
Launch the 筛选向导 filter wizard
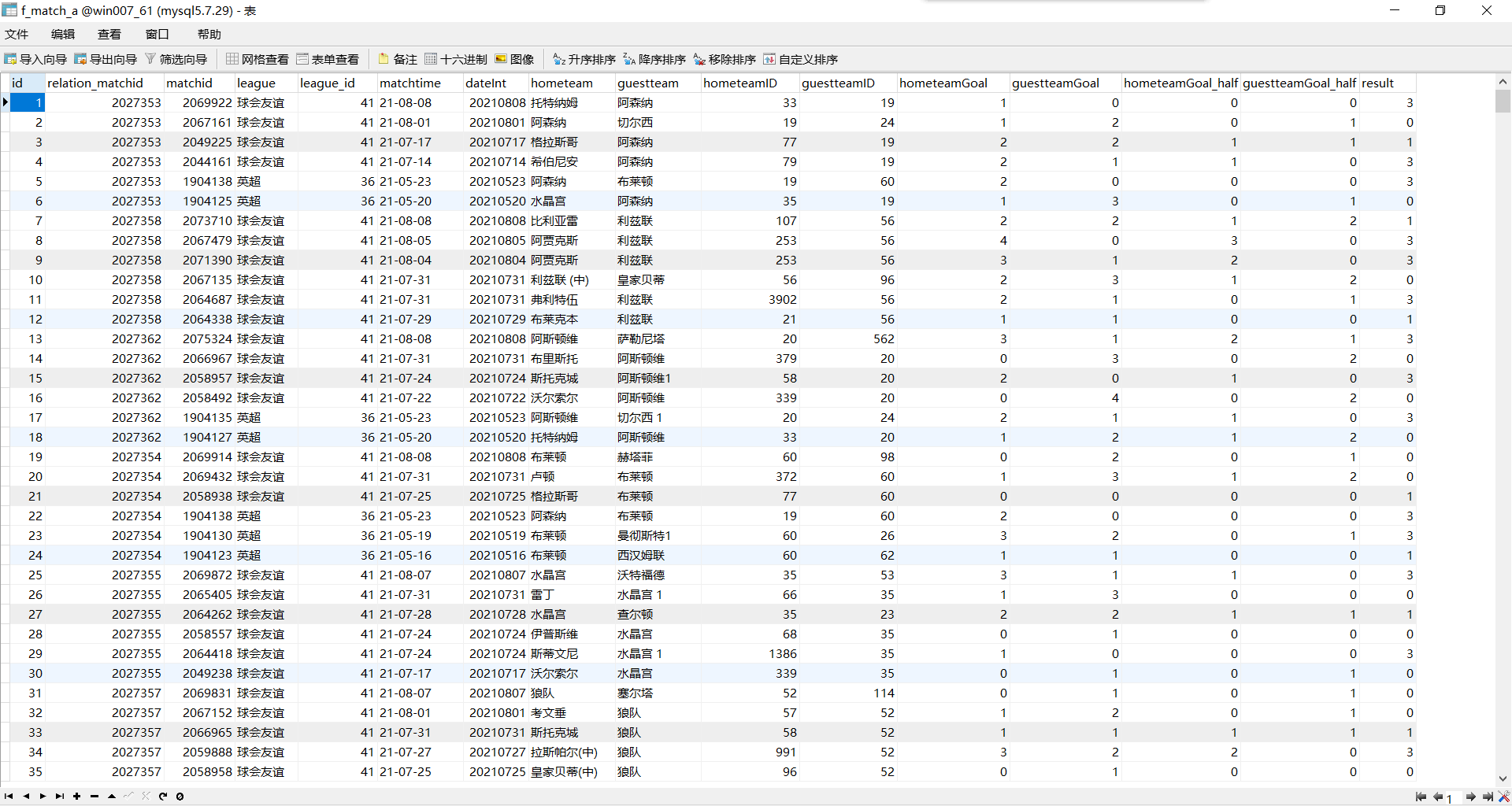pos(176,59)
